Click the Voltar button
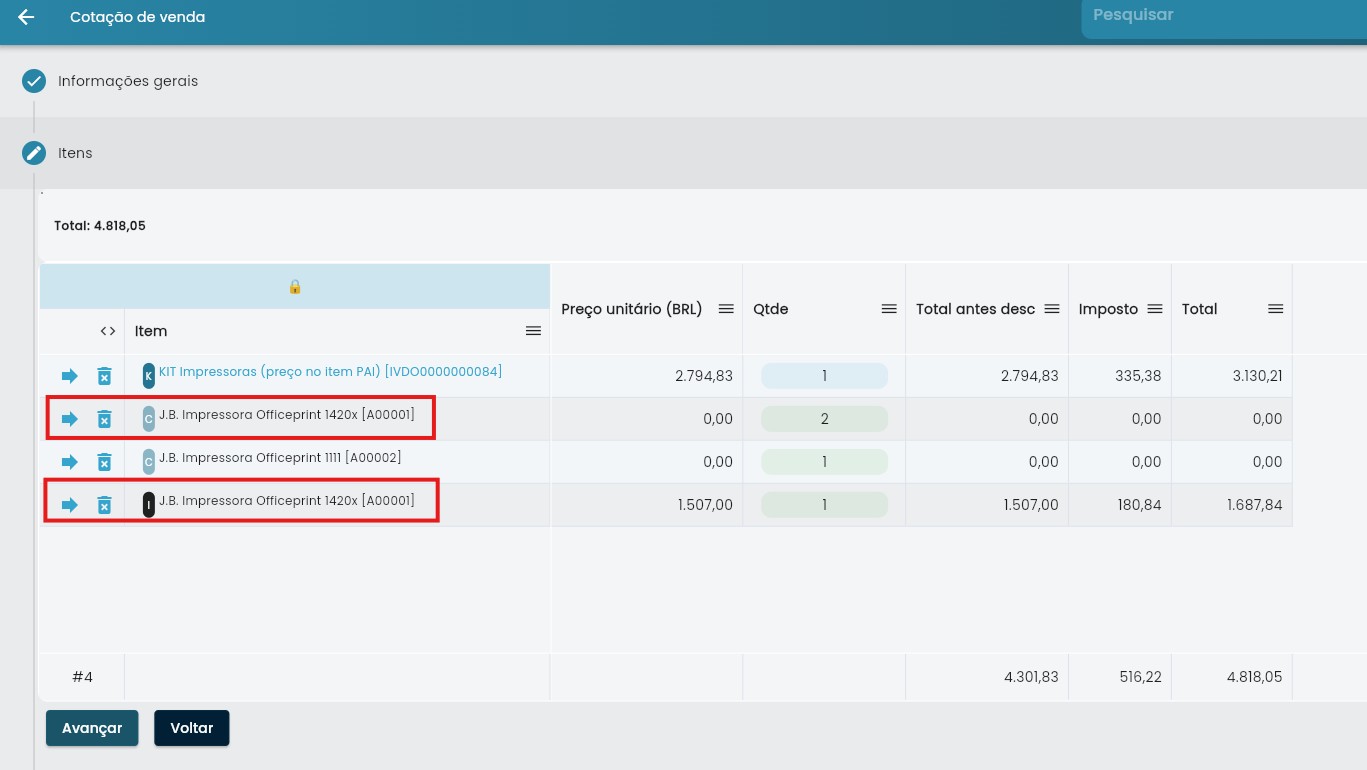Image resolution: width=1367 pixels, height=770 pixels. pos(192,728)
